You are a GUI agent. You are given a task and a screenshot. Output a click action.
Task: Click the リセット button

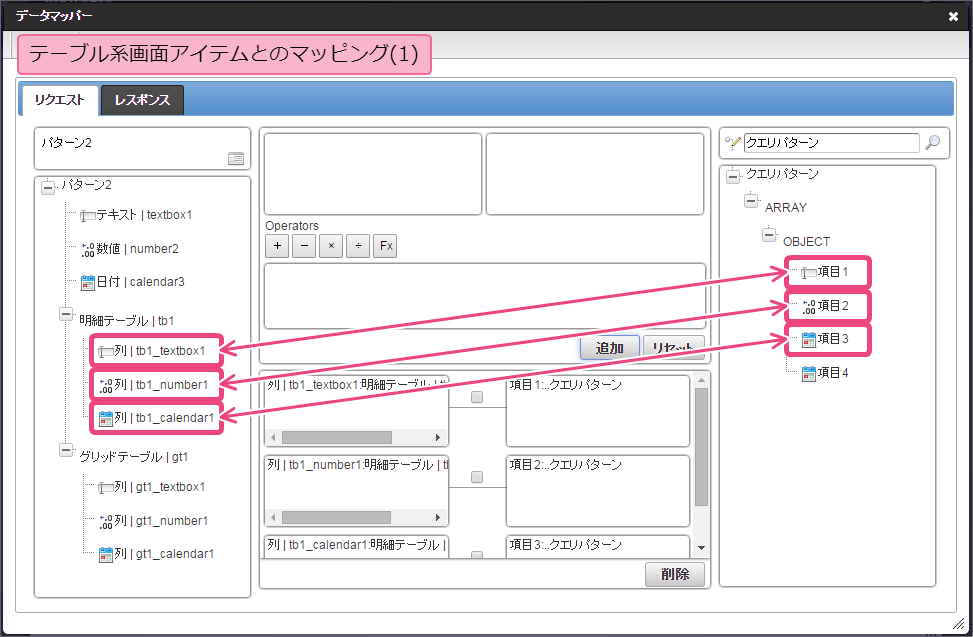point(673,348)
